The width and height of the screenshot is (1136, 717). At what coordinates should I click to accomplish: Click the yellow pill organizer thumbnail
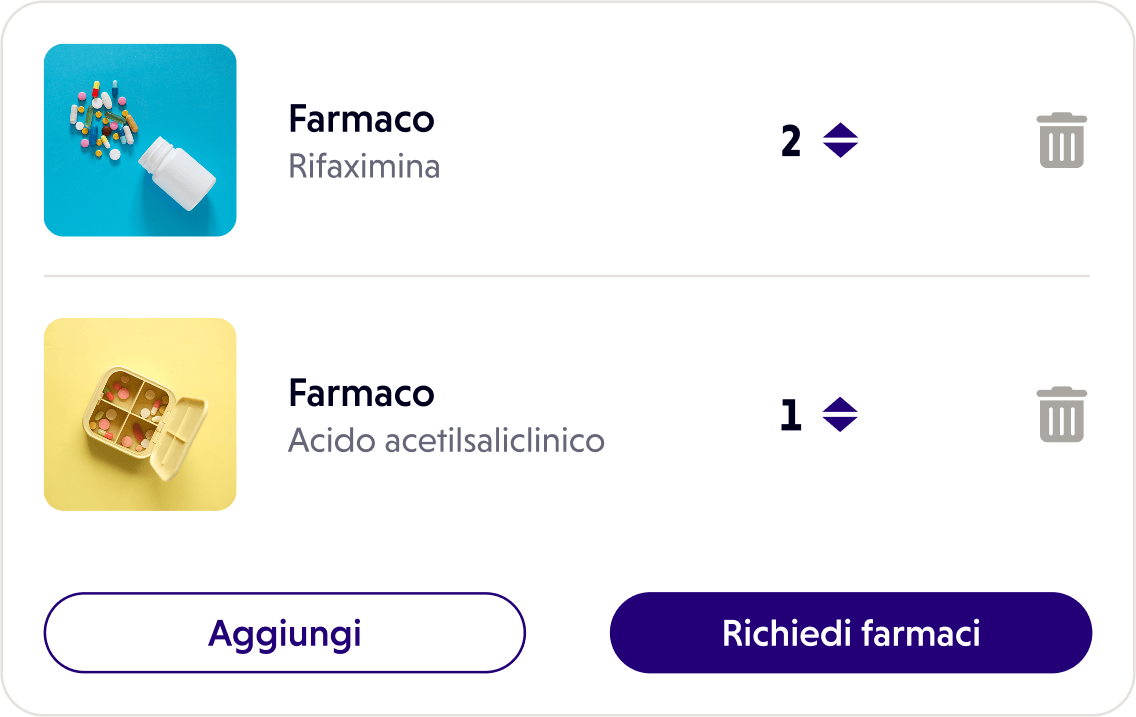click(x=140, y=413)
